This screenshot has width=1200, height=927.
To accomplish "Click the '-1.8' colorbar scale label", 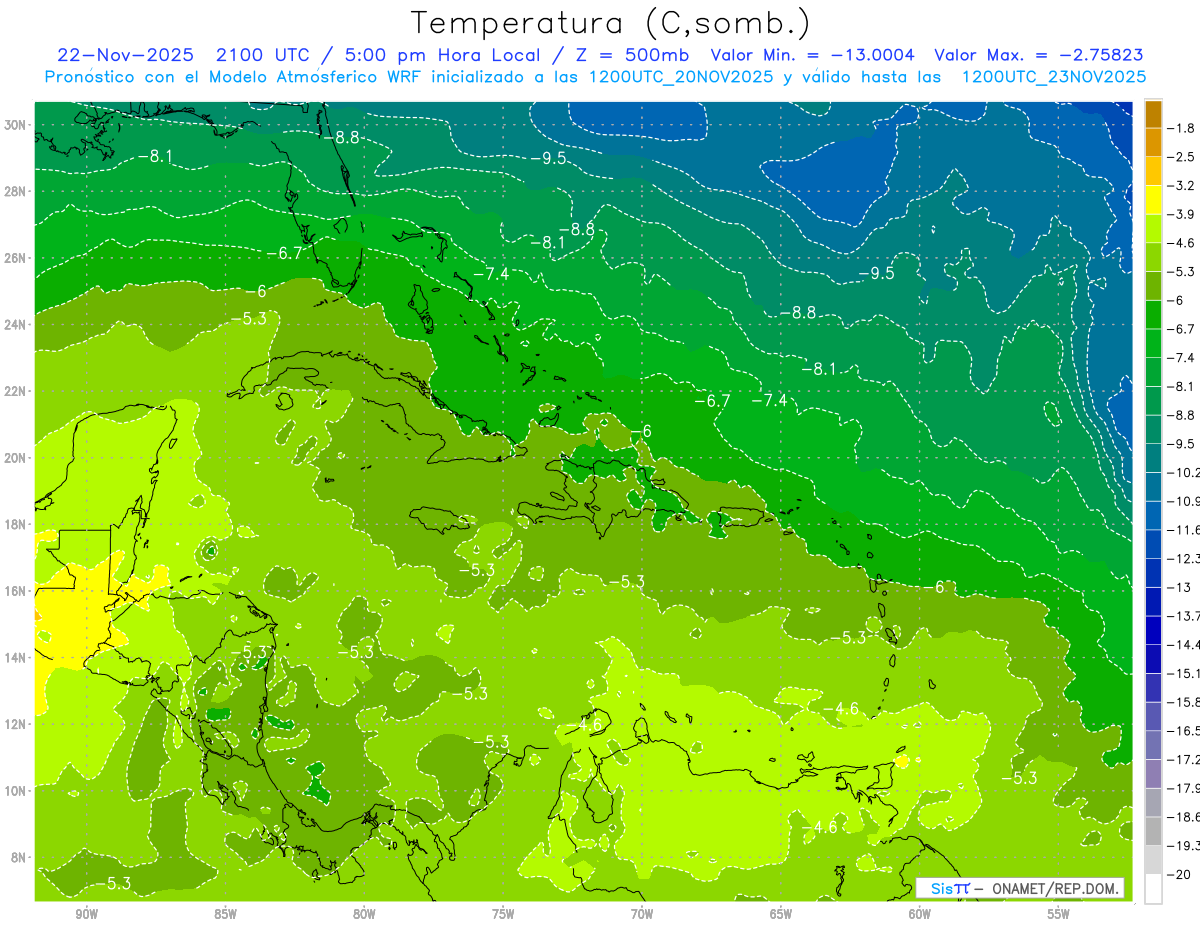I will tap(1183, 128).
